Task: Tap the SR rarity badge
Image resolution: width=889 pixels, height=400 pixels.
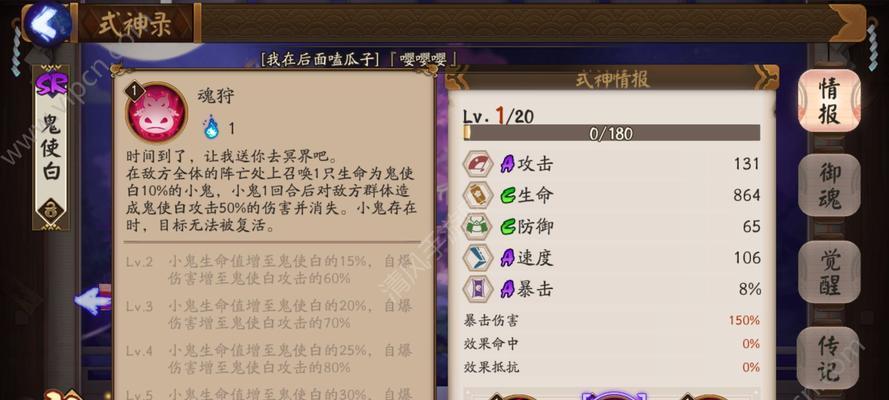Action: pyautogui.click(x=52, y=84)
